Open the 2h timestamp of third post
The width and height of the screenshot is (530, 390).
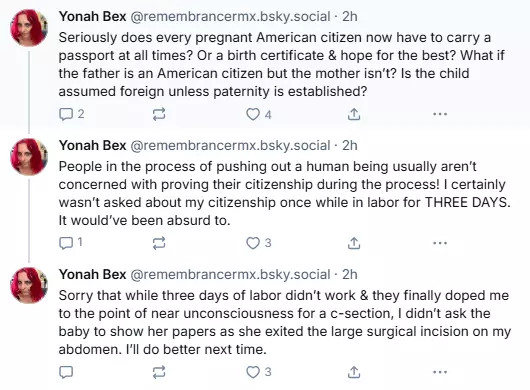click(350, 274)
